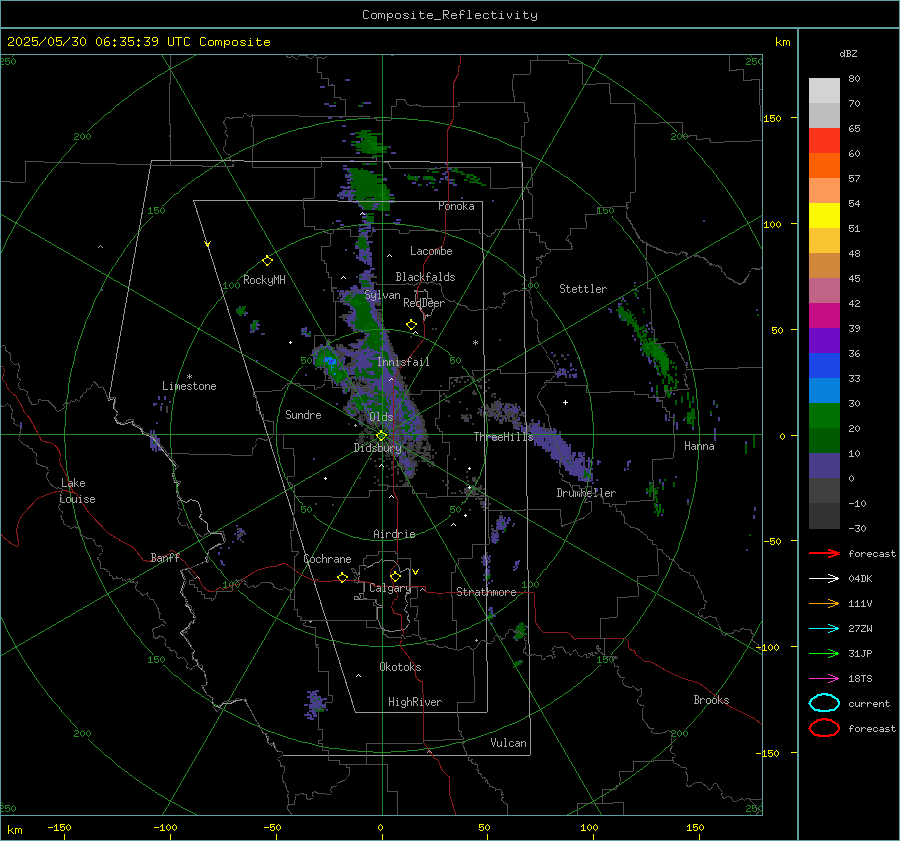Click the Composite_Reflectivity title
Viewport: 900px width, 841px height.
450,15
